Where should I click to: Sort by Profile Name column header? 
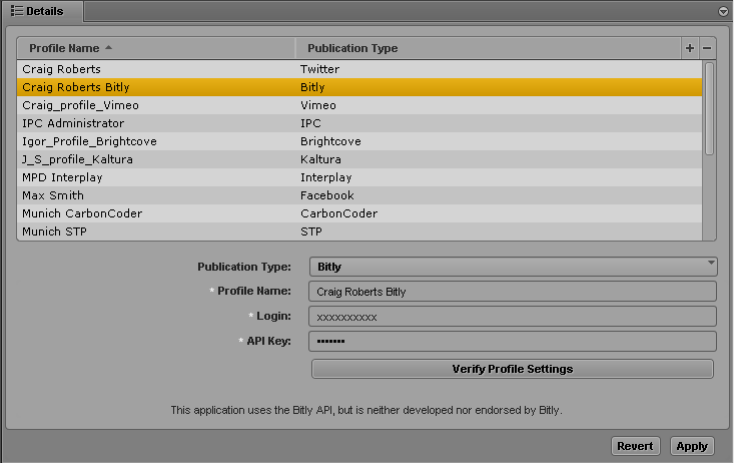pyautogui.click(x=156, y=48)
